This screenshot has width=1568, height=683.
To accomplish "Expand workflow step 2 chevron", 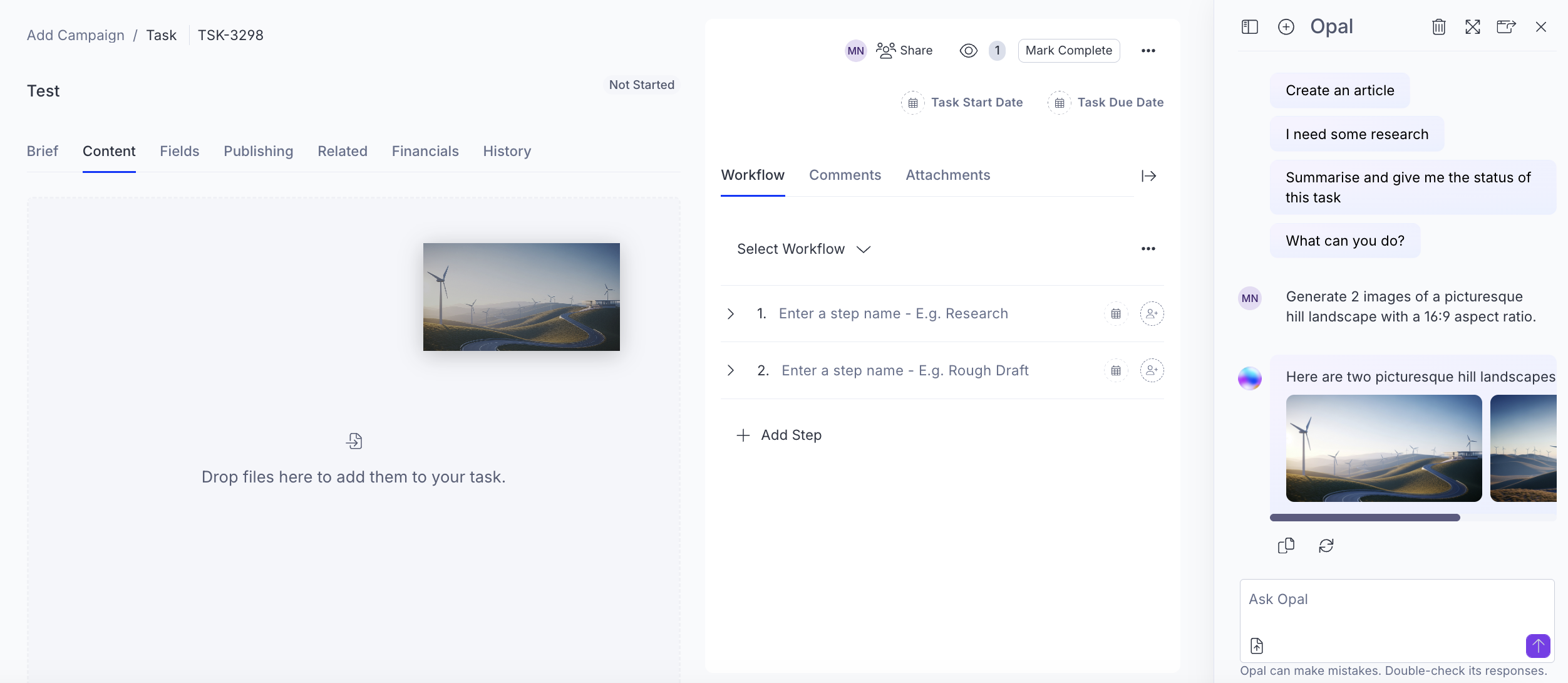I will click(730, 371).
